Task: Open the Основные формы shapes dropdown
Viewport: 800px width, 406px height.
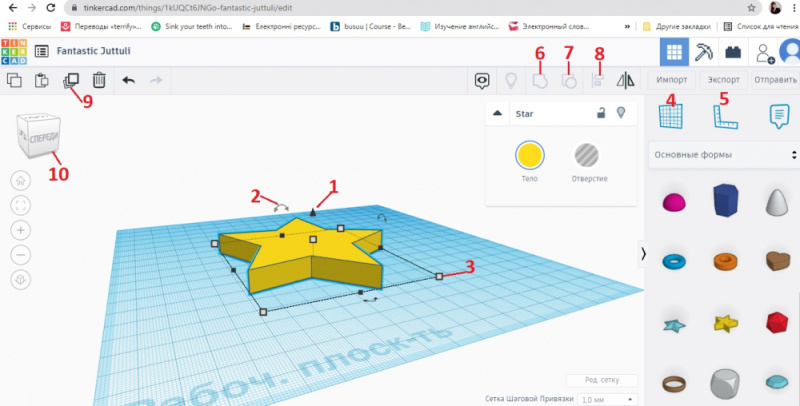Action: [724, 155]
